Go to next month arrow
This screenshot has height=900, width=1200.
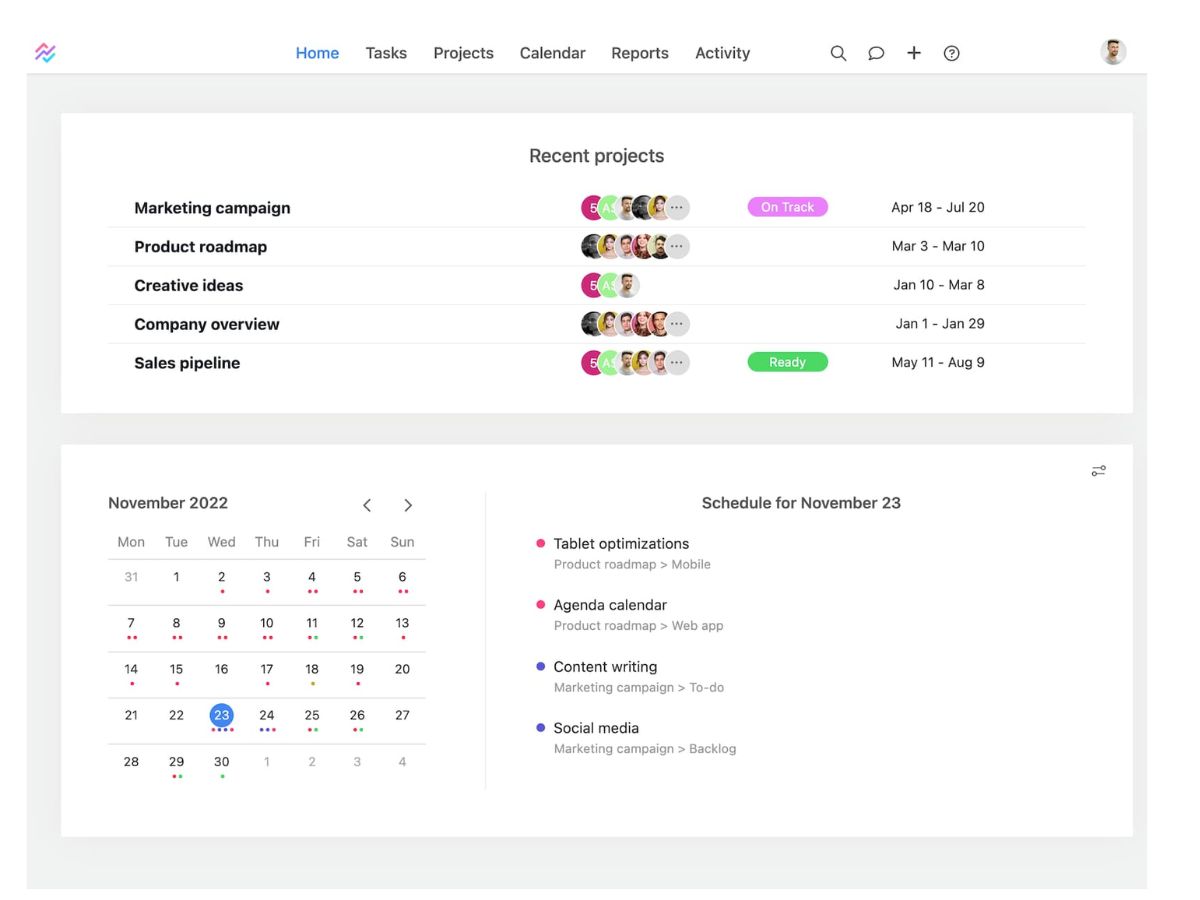click(x=408, y=505)
